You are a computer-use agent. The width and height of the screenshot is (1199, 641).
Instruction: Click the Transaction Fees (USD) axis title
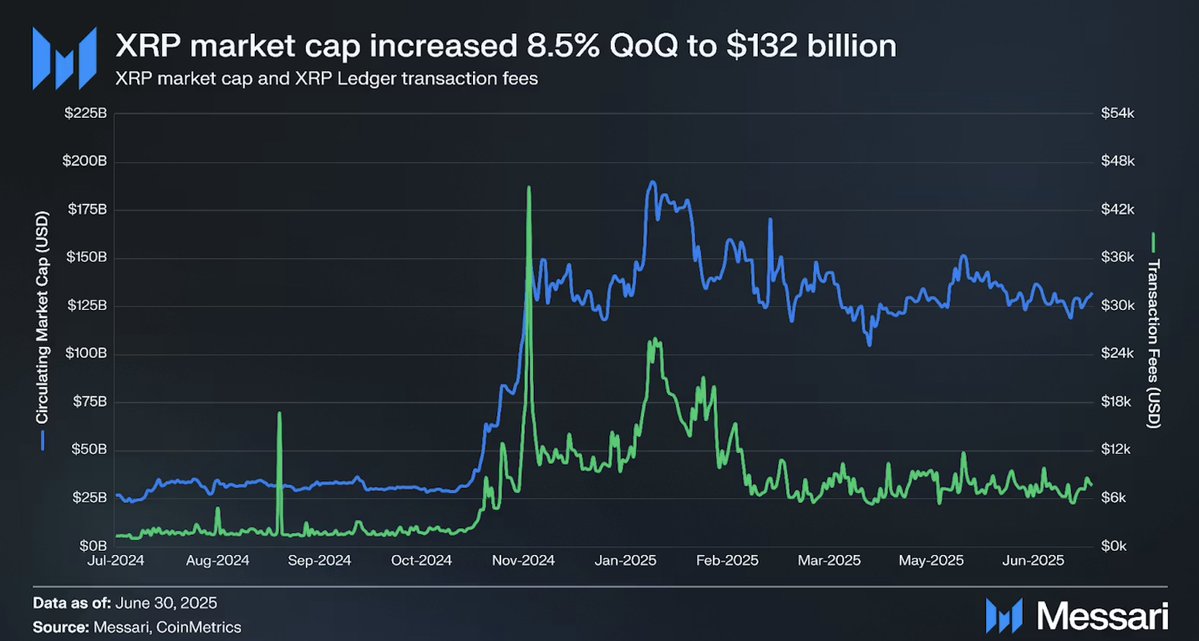1153,343
